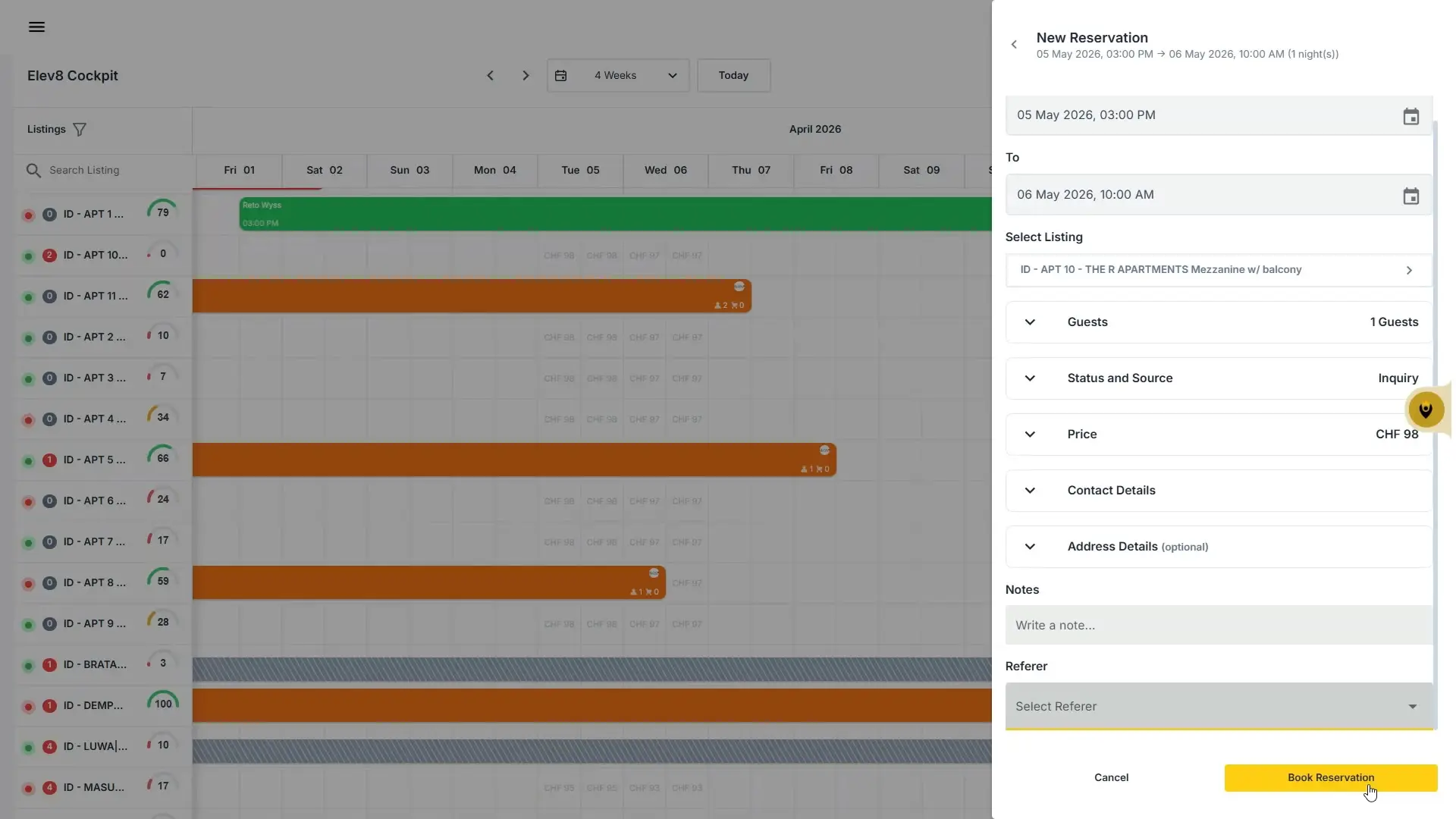Open calendar picker for start date
1456x819 pixels.
coord(1410,116)
